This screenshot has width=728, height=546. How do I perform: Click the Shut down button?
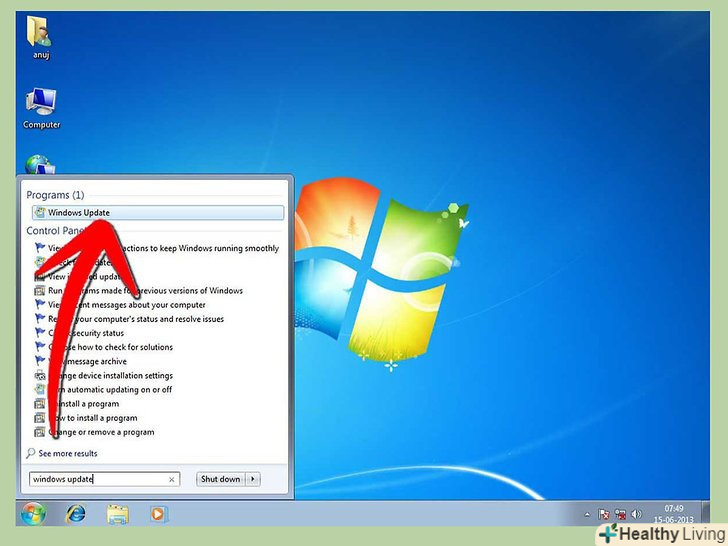(x=221, y=479)
